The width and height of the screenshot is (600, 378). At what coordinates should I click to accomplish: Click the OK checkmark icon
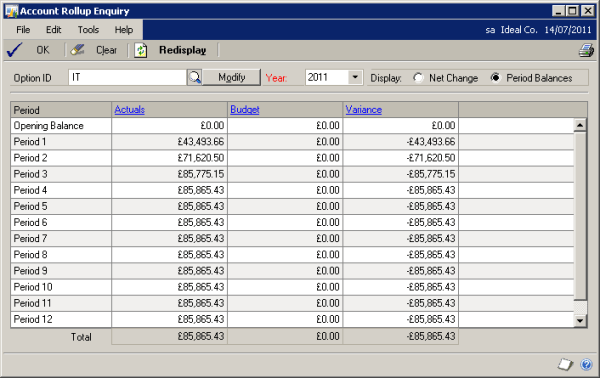click(15, 50)
